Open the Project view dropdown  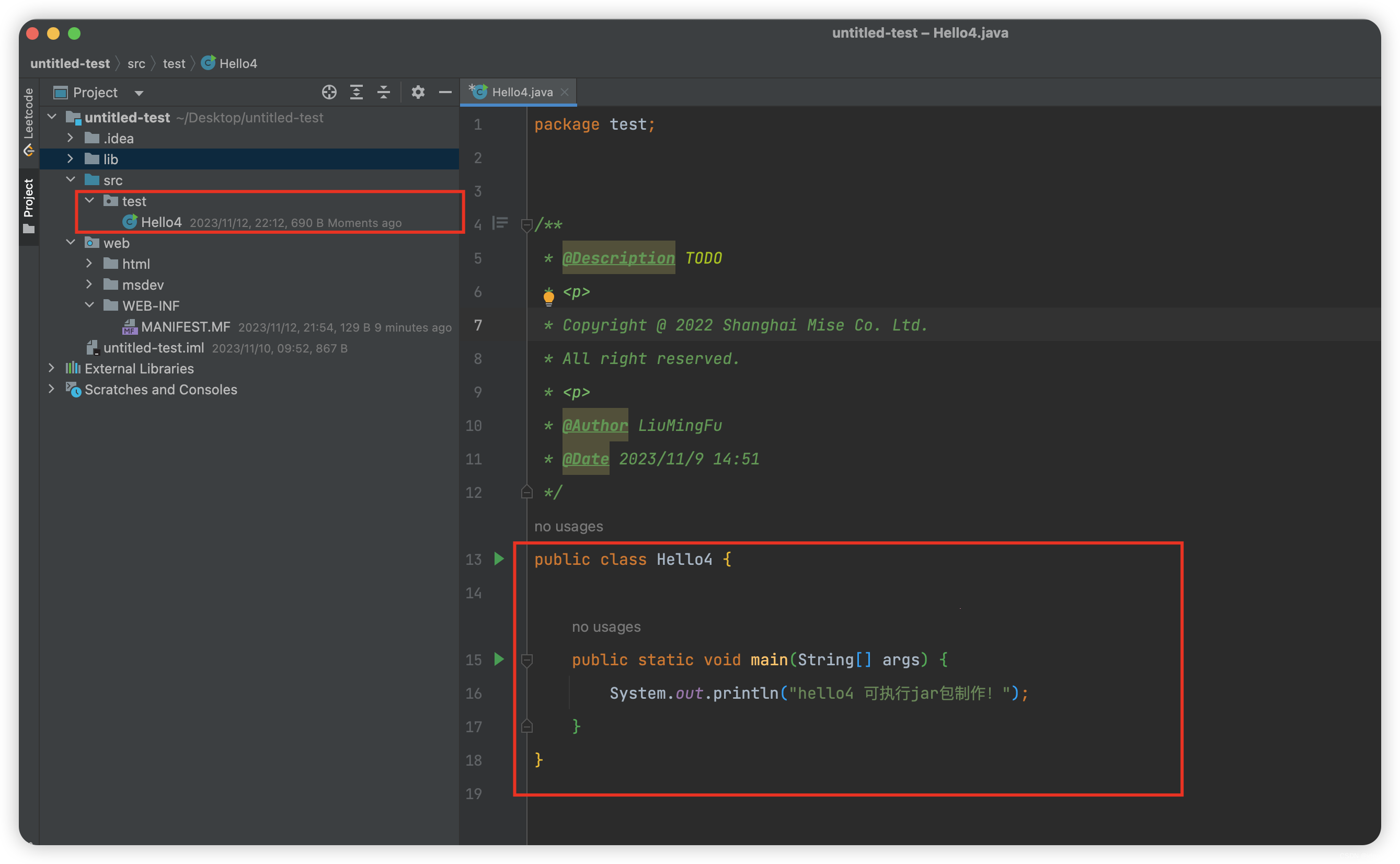tap(139, 93)
